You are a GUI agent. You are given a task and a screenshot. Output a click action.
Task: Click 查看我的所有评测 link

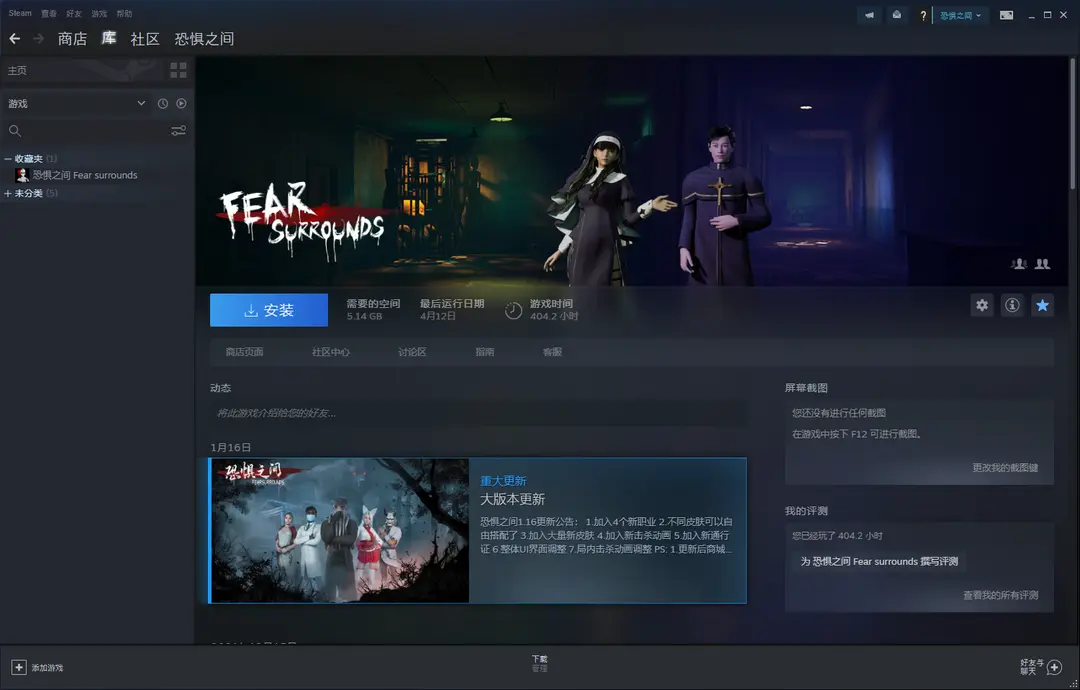tap(1000, 595)
